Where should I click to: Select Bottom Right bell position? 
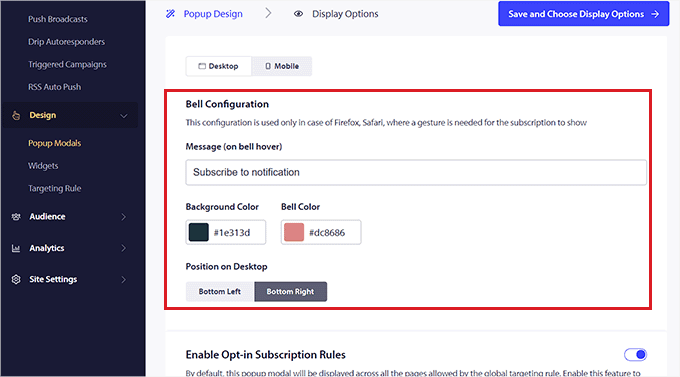pos(291,292)
